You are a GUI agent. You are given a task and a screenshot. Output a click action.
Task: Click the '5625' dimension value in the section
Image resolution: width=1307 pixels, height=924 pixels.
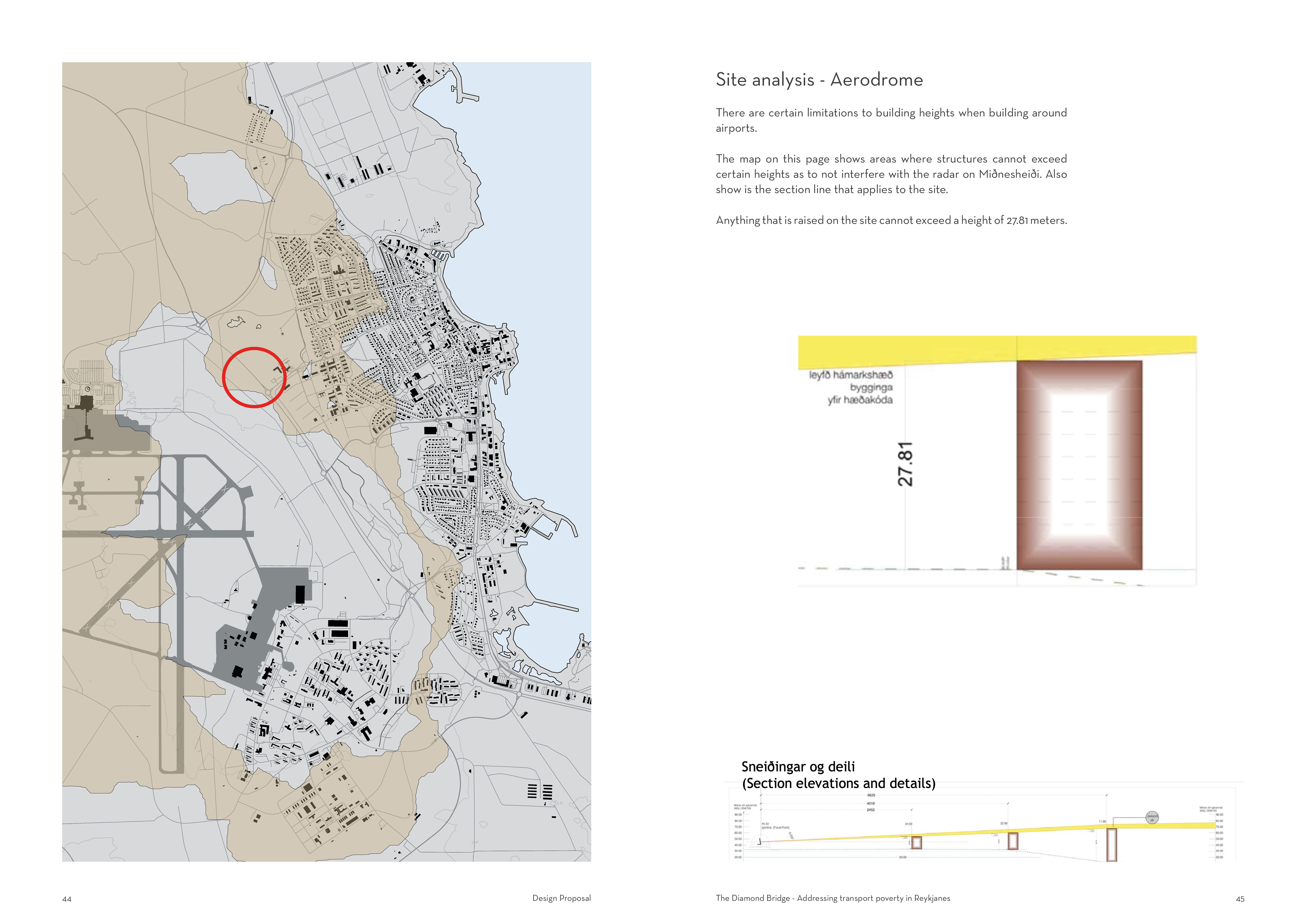(871, 795)
